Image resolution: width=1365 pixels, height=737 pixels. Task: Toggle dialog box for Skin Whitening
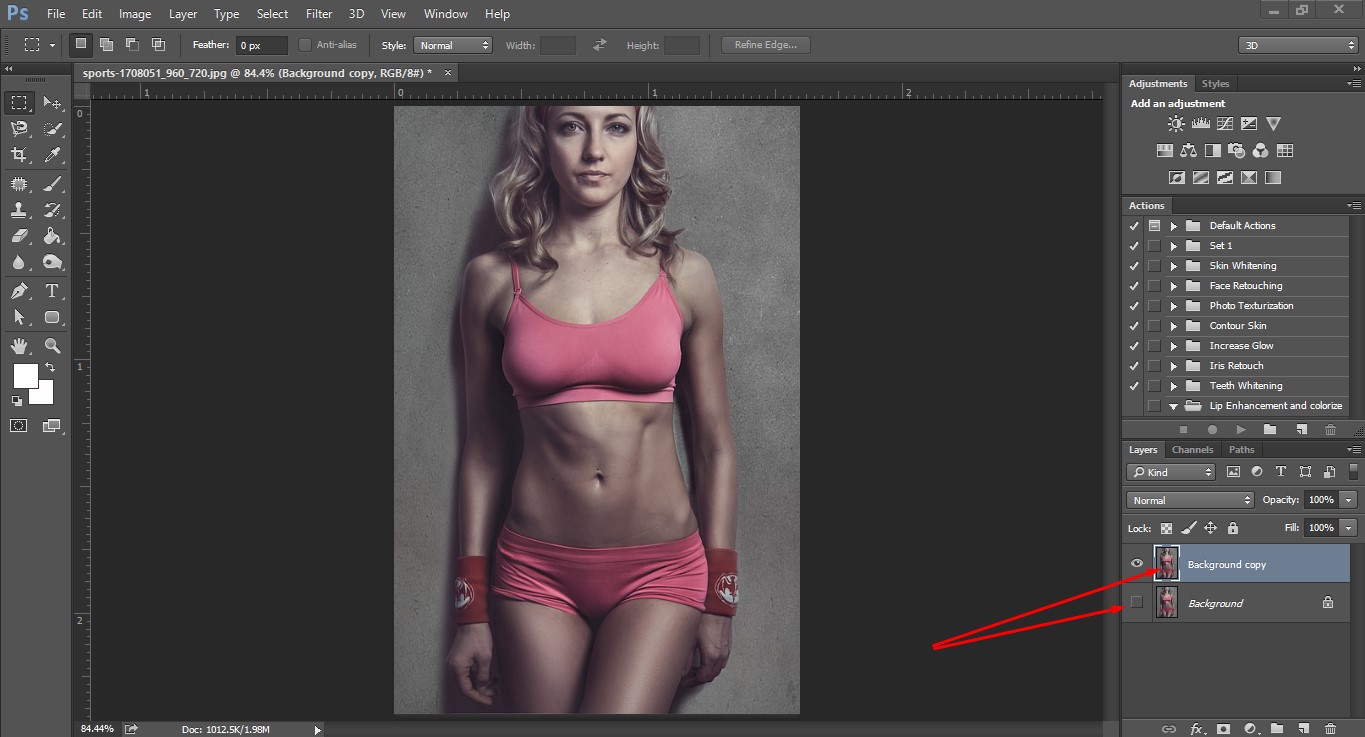pyautogui.click(x=1154, y=266)
